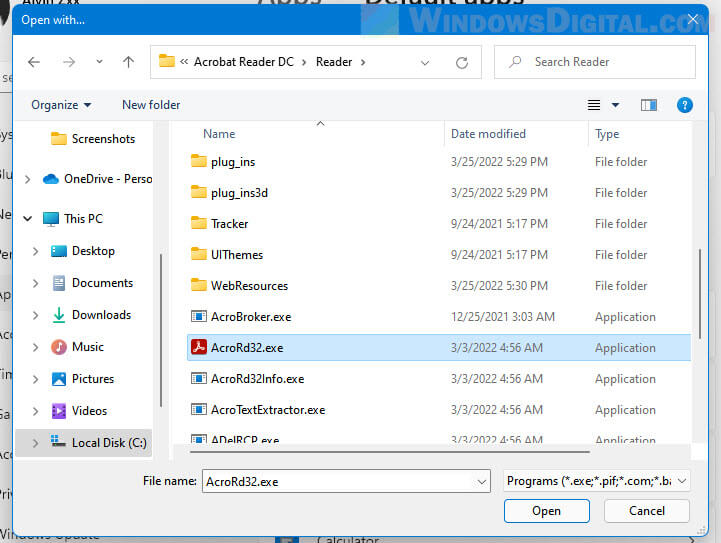Expand the Music tree node
This screenshot has height=543, width=721.
[35, 347]
